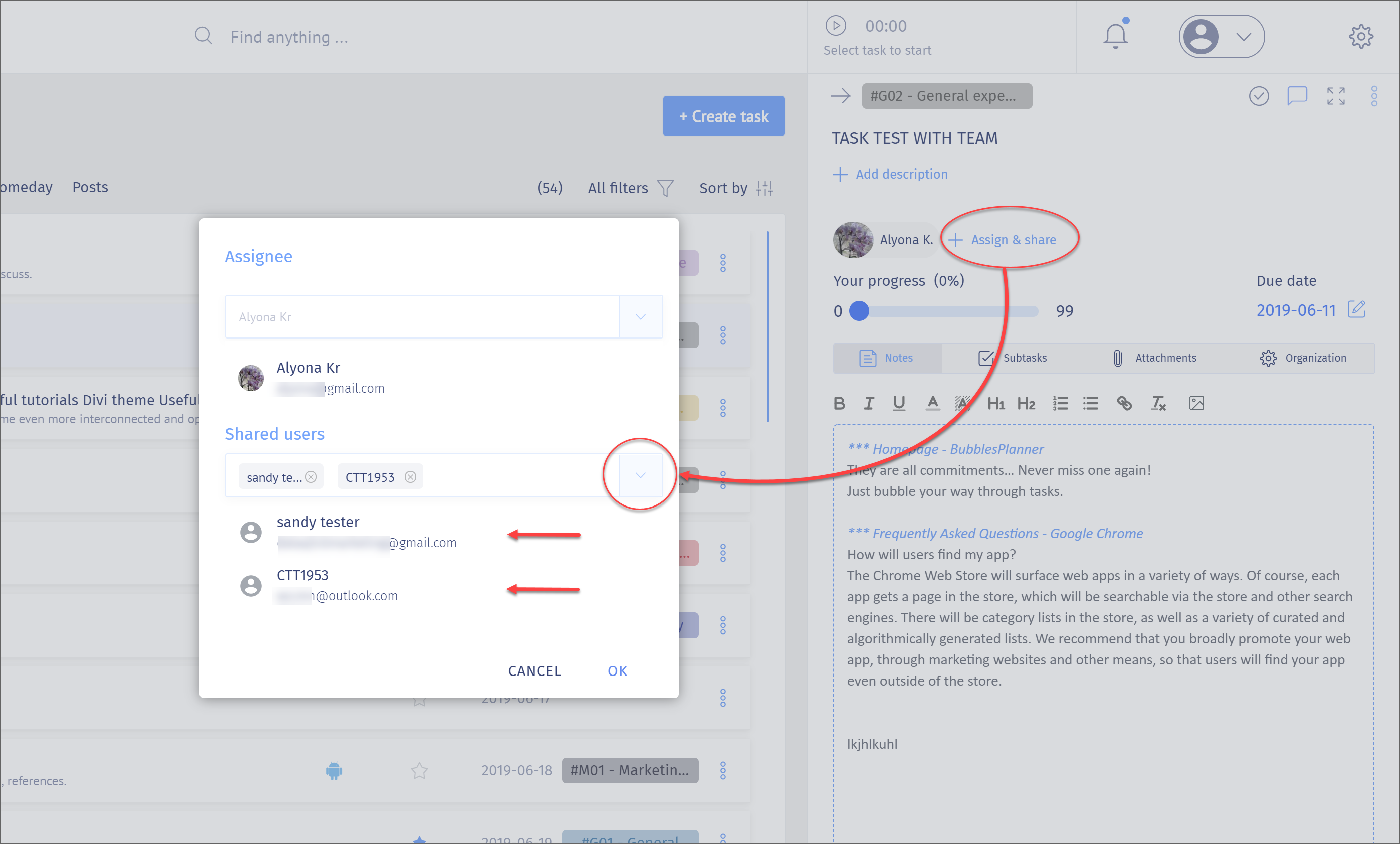Image resolution: width=1400 pixels, height=844 pixels.
Task: Open the Assignee dropdown arrow
Action: [x=640, y=316]
